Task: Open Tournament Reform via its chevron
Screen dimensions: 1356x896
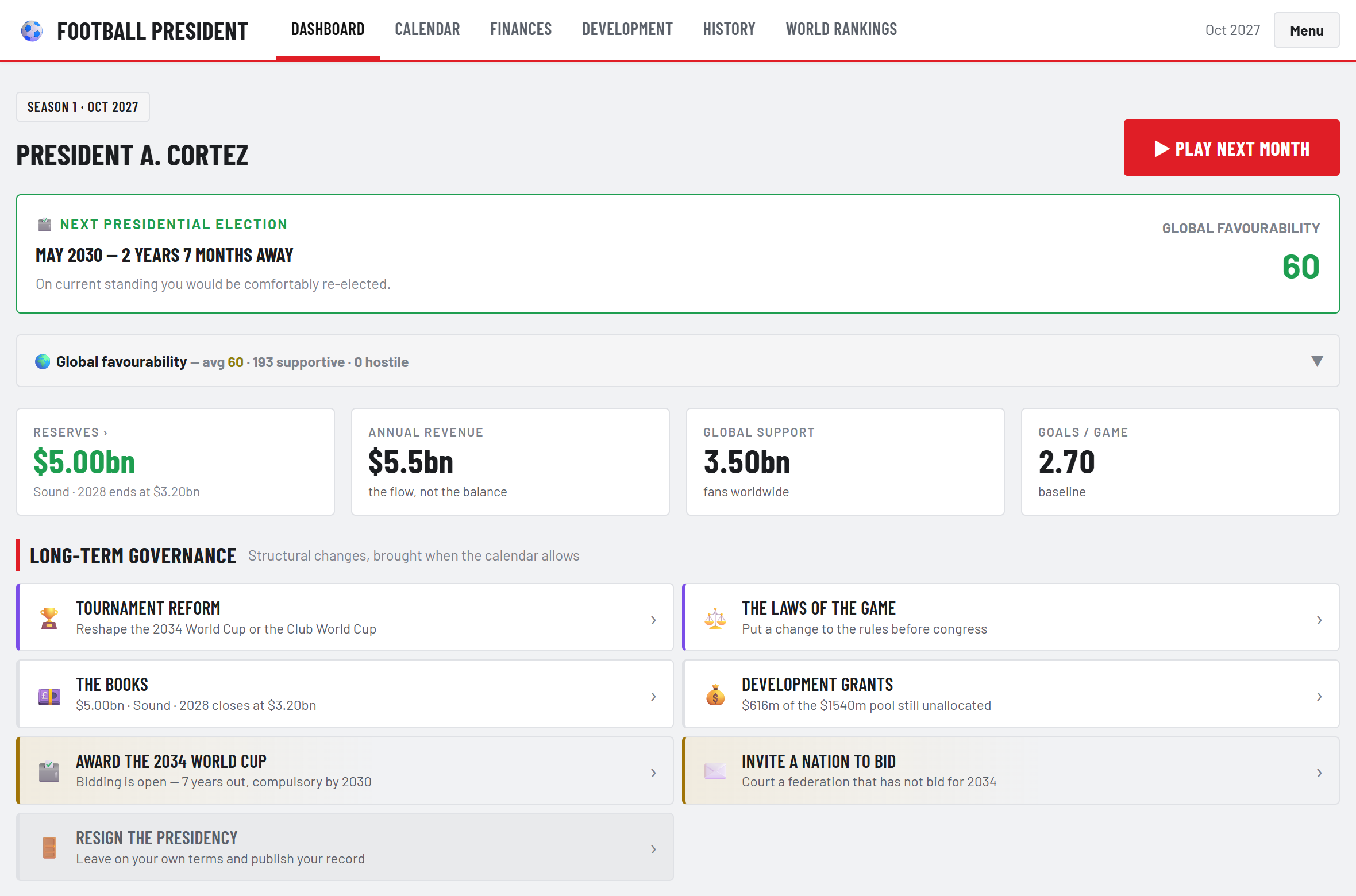Action: [x=653, y=620]
